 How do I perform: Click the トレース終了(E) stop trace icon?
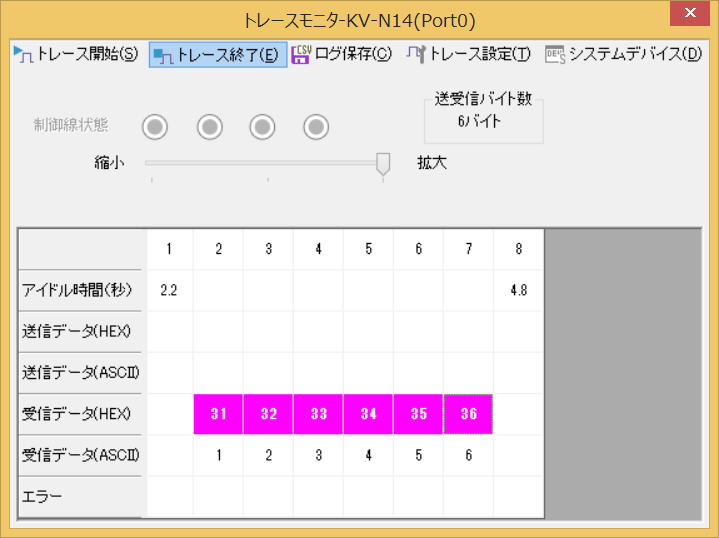tap(163, 55)
